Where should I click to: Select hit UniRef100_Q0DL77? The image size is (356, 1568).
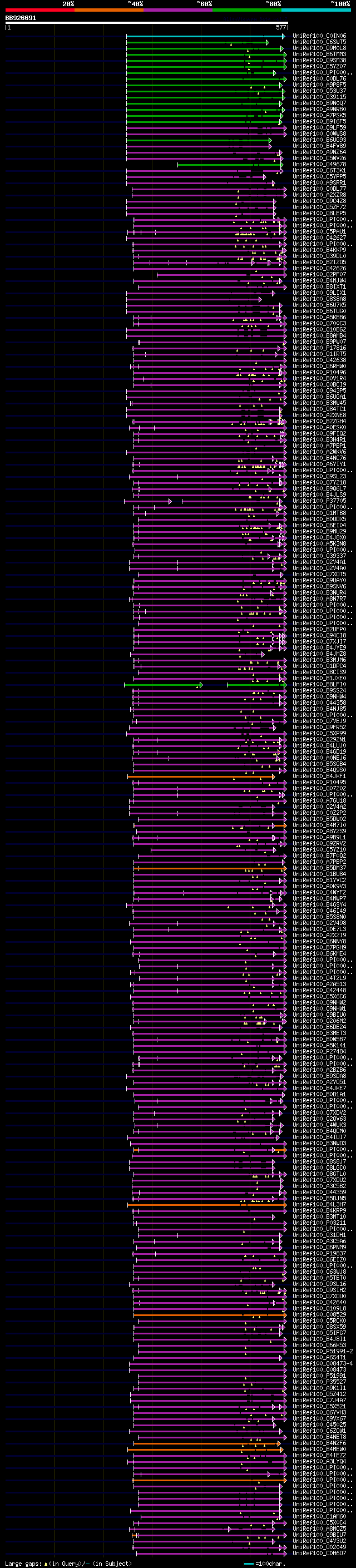pos(319,189)
